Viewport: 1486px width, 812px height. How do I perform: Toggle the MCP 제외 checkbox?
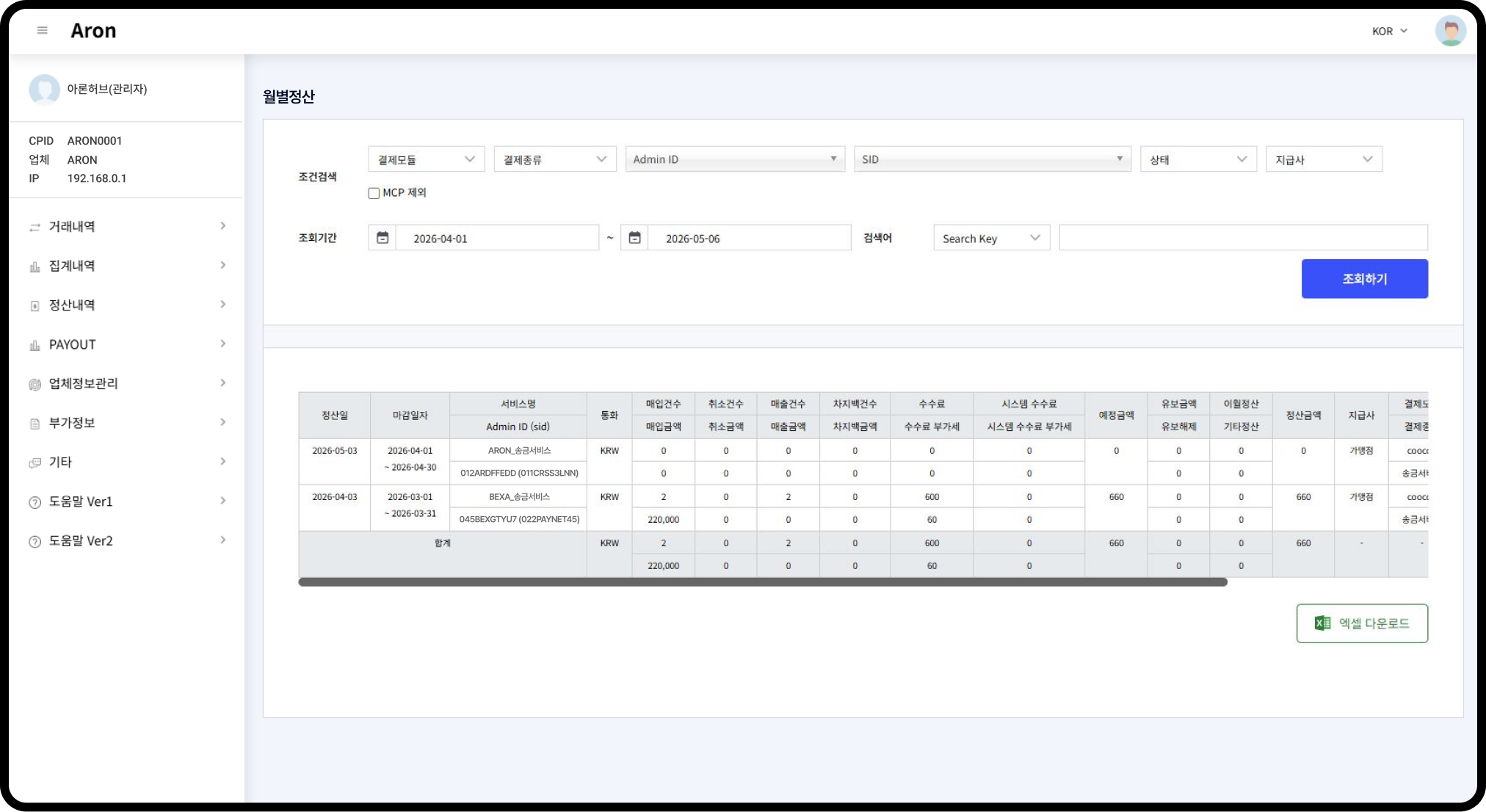tap(374, 193)
